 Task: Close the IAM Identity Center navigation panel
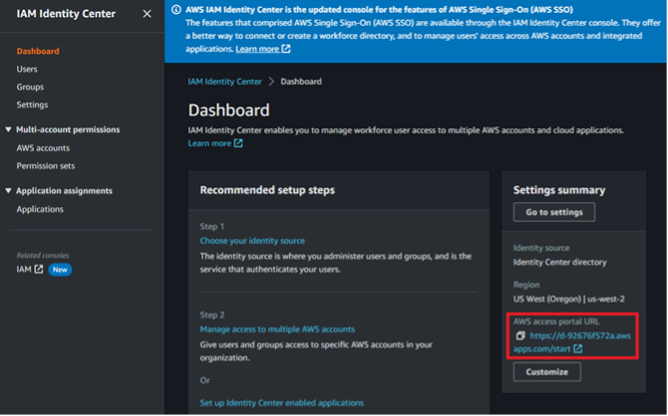tap(147, 14)
